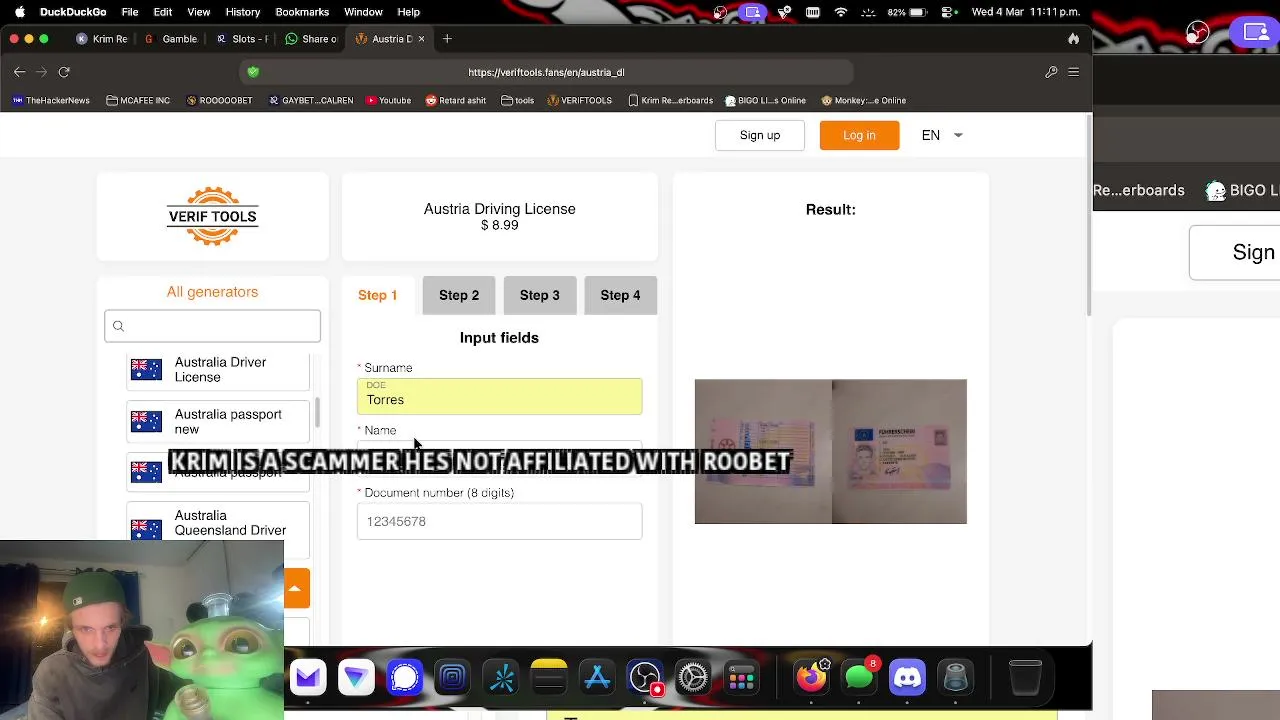
Task: Click the generators list scrollbar
Action: point(318,410)
